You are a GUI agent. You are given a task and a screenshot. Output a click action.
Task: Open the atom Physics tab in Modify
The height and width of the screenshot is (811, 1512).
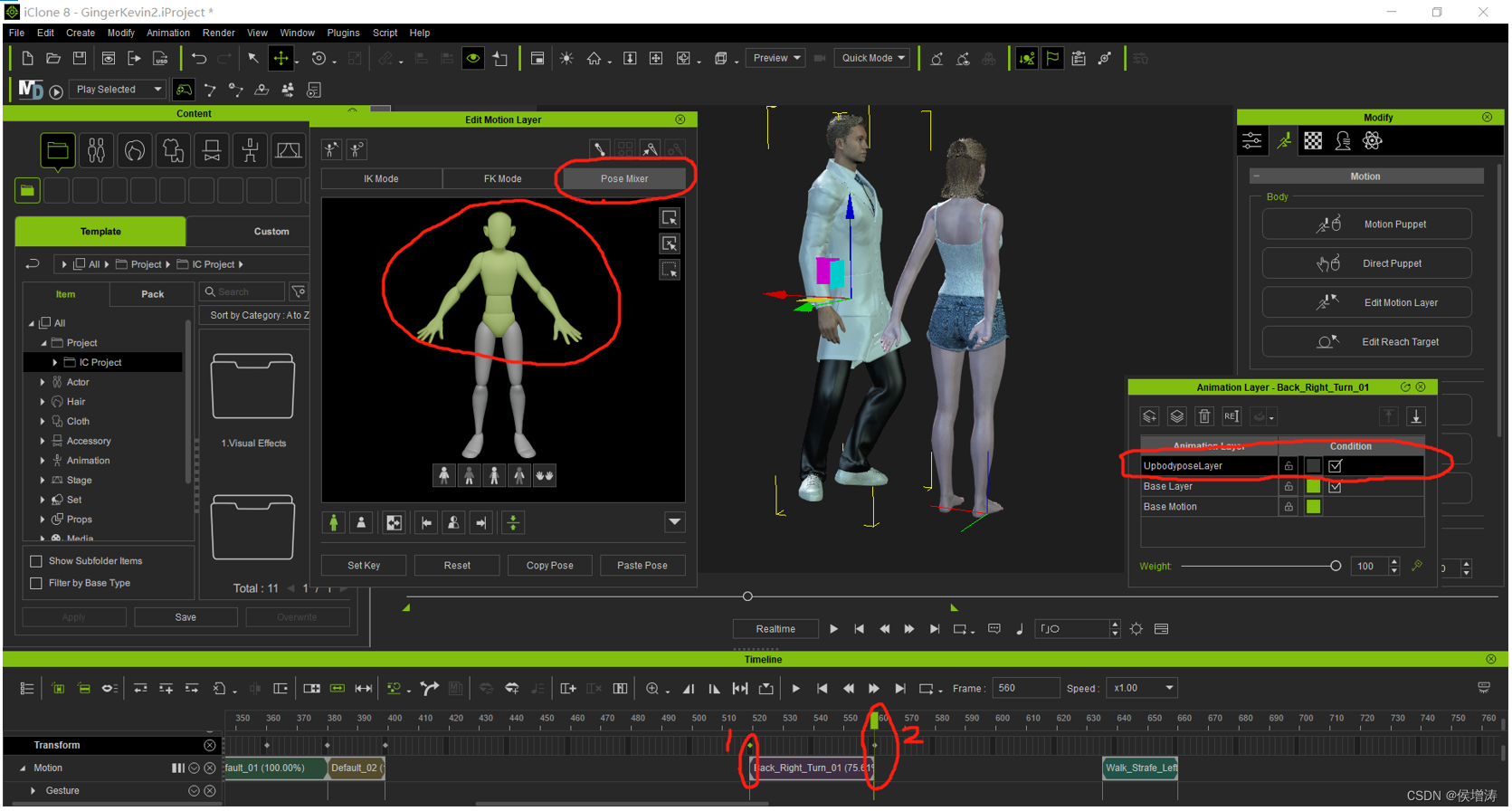pos(1373,141)
